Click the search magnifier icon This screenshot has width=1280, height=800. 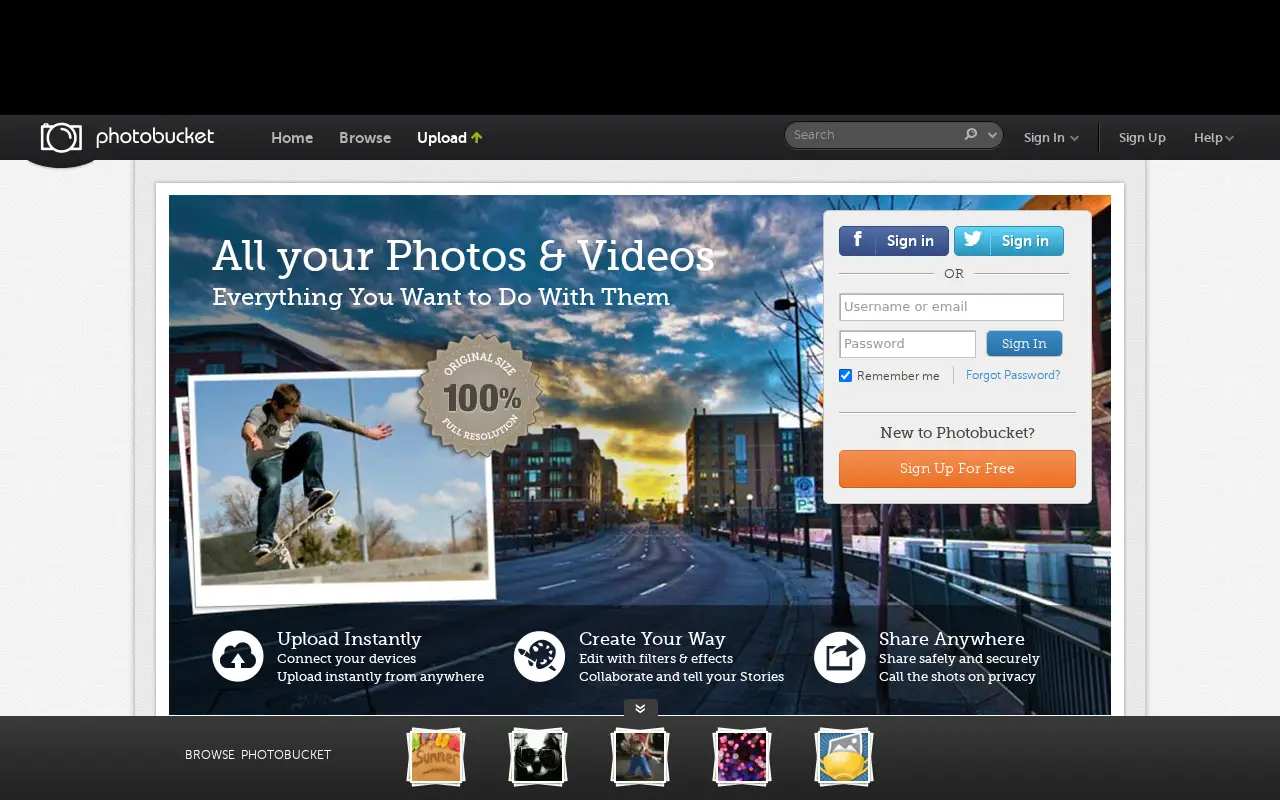970,134
